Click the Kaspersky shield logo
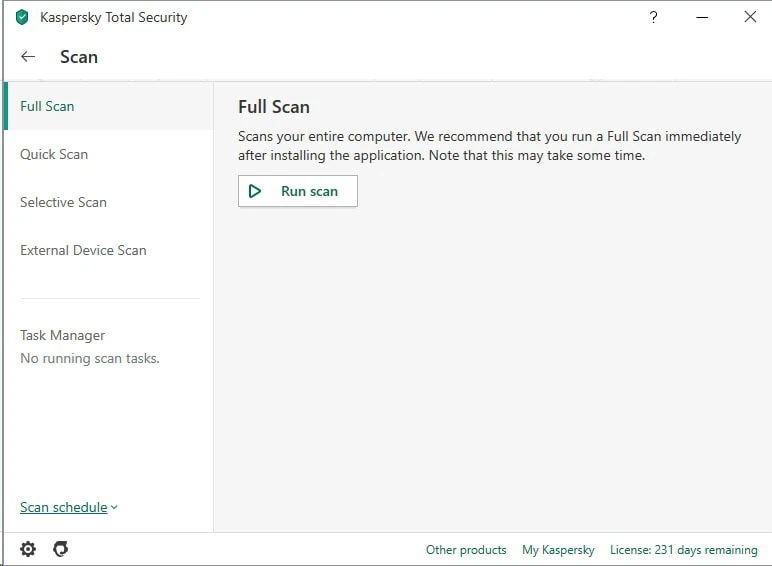The image size is (772, 566). tap(22, 17)
